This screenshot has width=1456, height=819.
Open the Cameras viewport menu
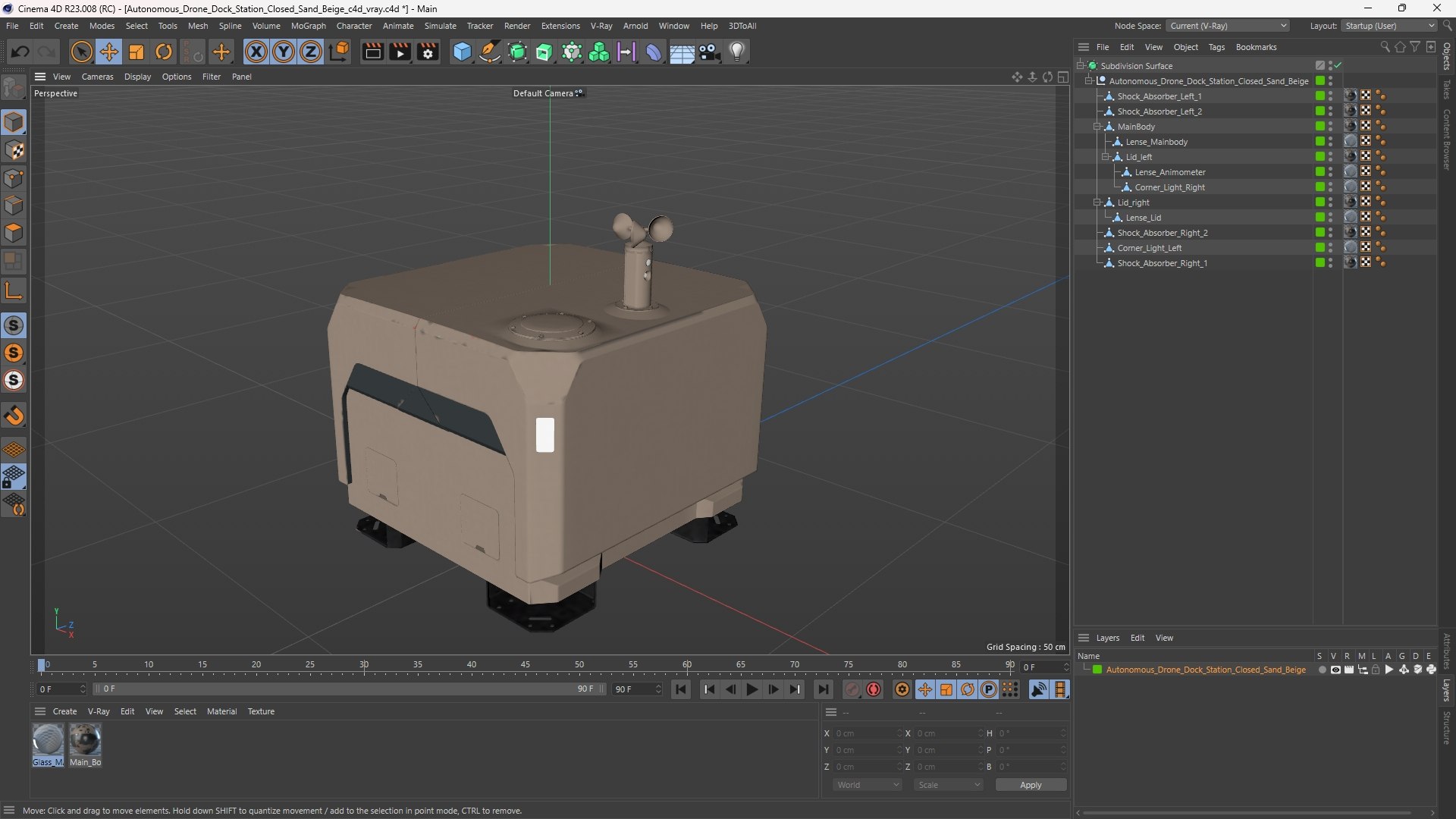pyautogui.click(x=97, y=77)
